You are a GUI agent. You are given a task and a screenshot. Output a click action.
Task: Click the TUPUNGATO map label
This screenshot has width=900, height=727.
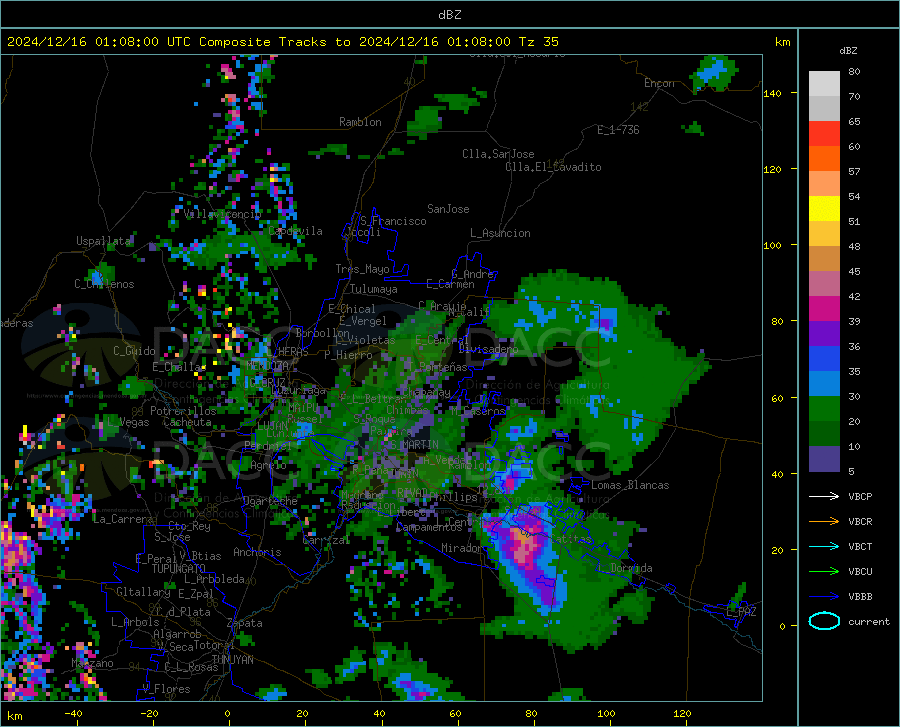tap(179, 569)
